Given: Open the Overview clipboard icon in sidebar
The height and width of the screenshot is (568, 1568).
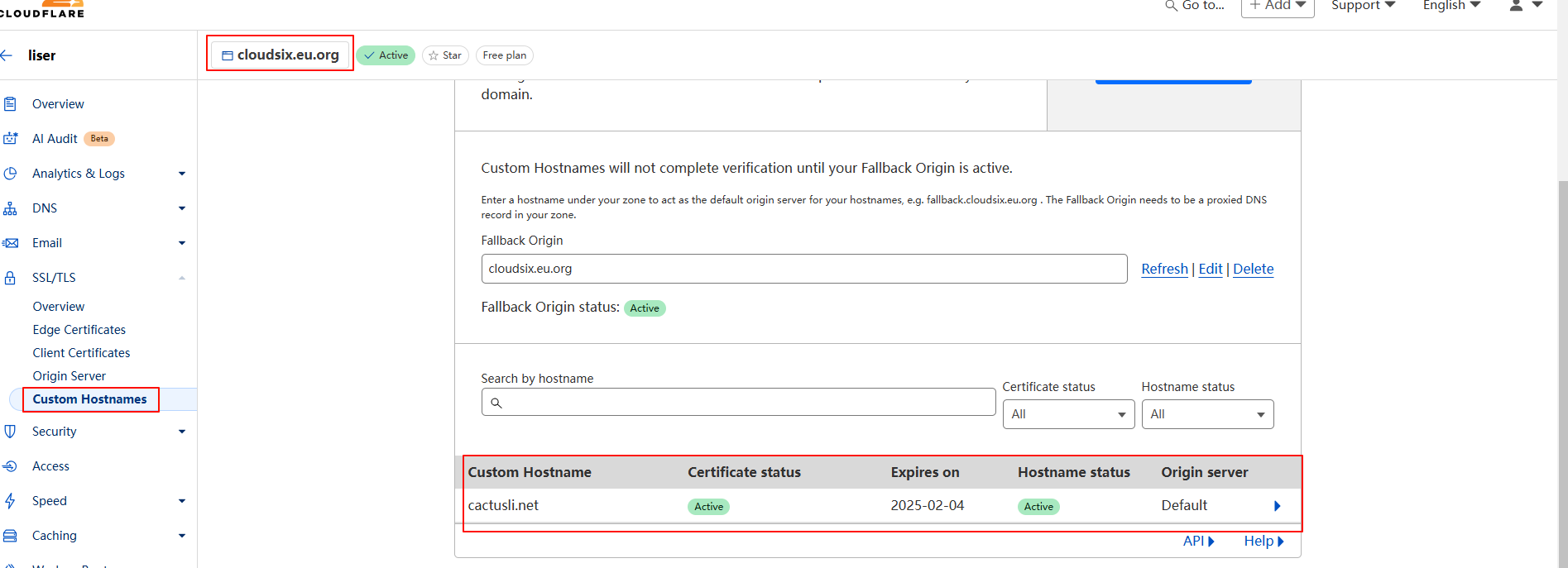Looking at the screenshot, I should coord(10,104).
